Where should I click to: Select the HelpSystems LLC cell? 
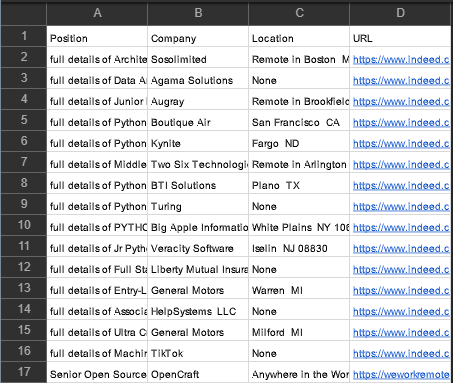point(198,309)
